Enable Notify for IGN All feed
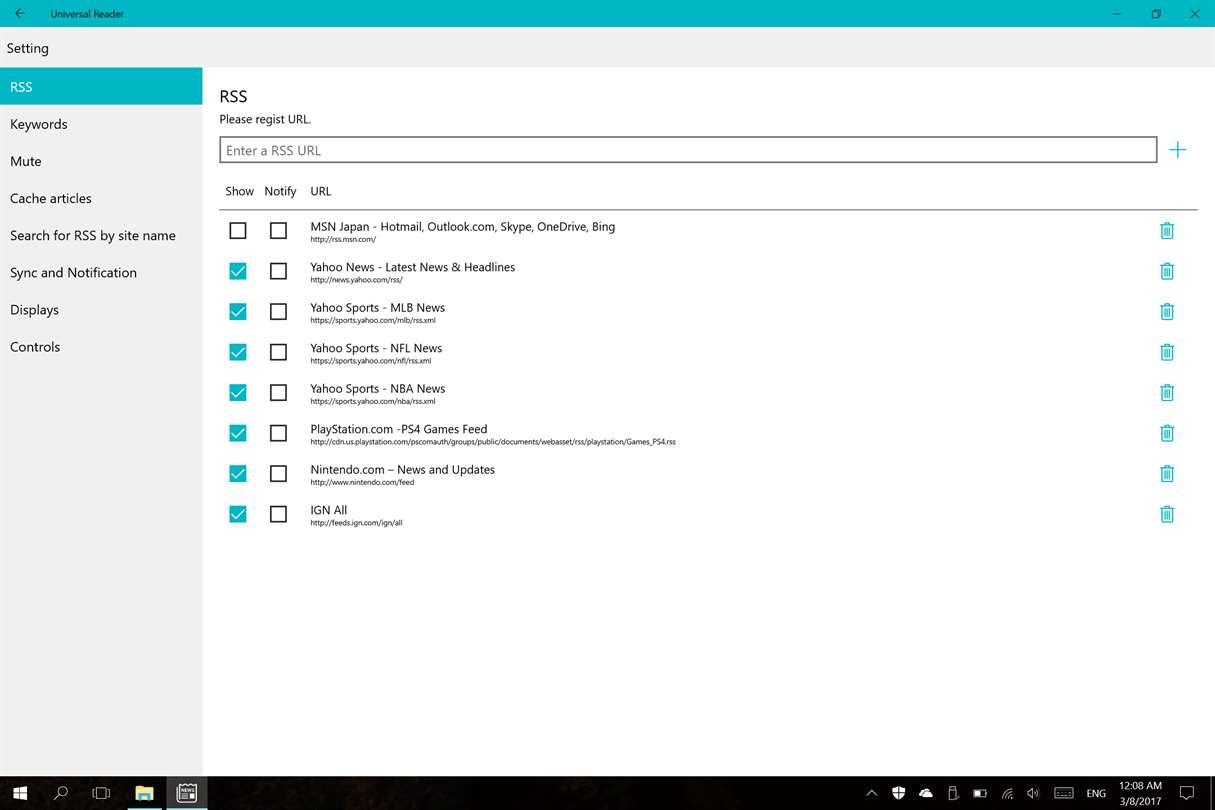Viewport: 1215px width, 810px height. click(279, 514)
